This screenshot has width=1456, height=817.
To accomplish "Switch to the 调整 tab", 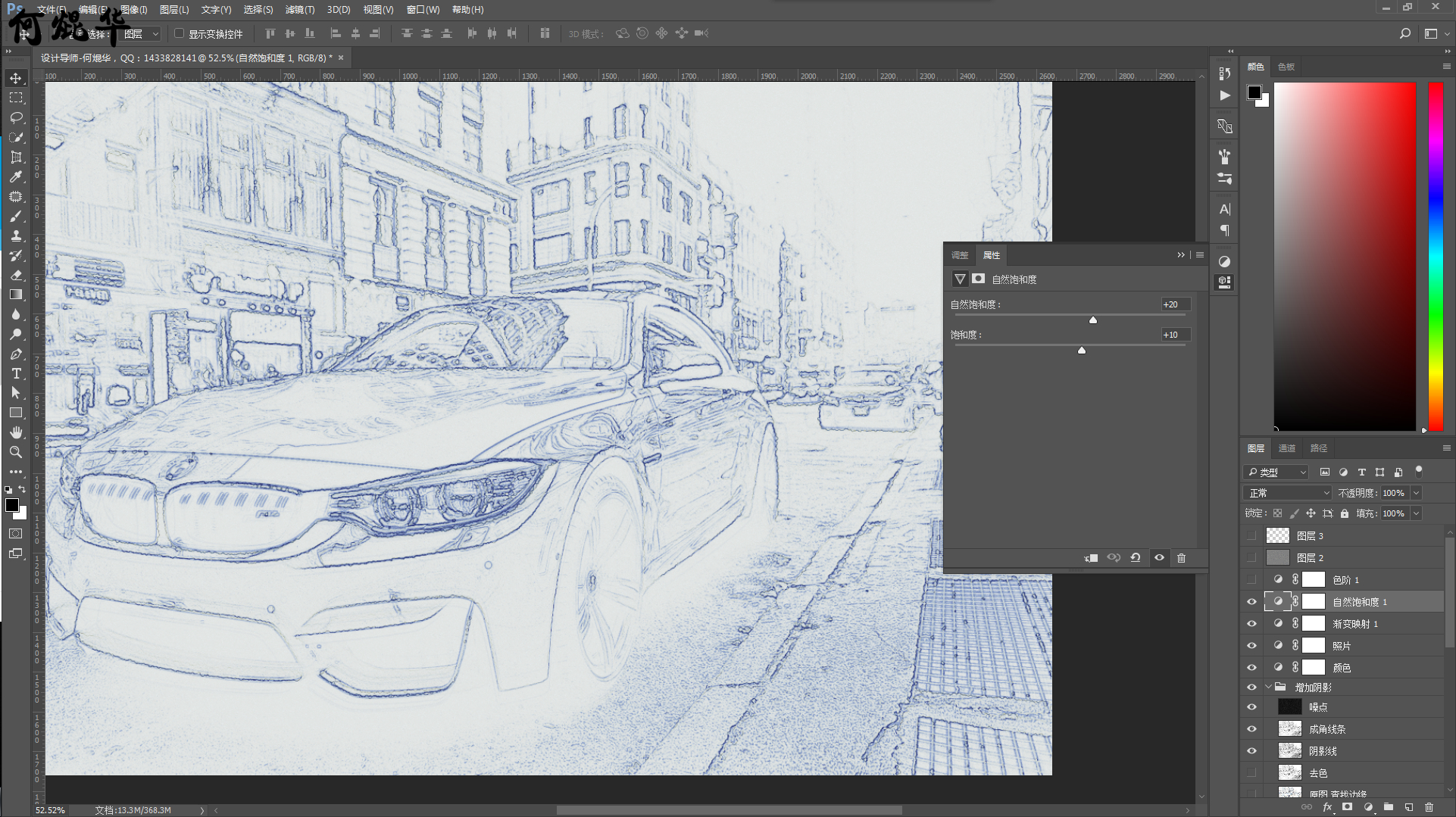I will [x=960, y=255].
